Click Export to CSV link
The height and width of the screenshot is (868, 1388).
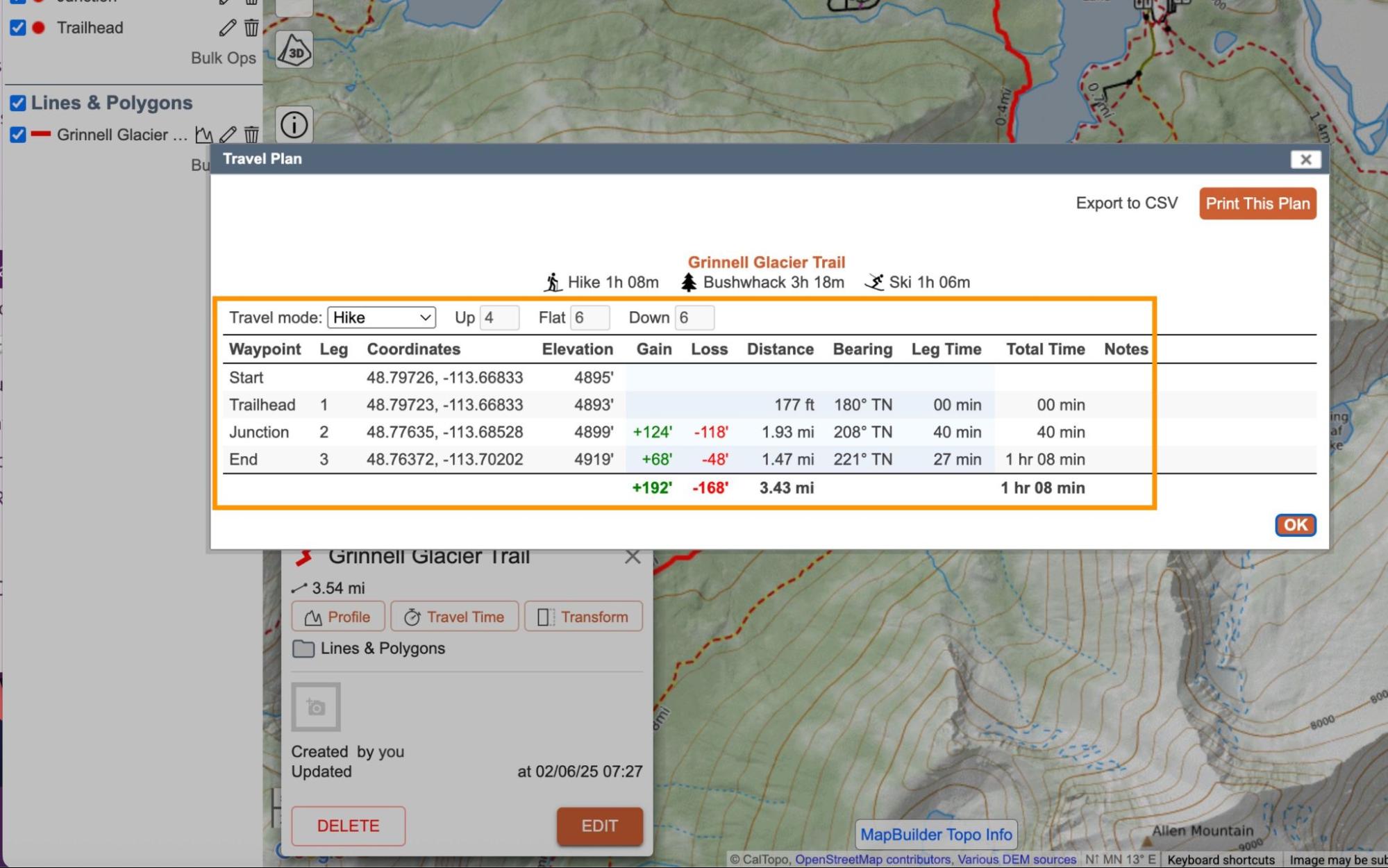(x=1126, y=203)
